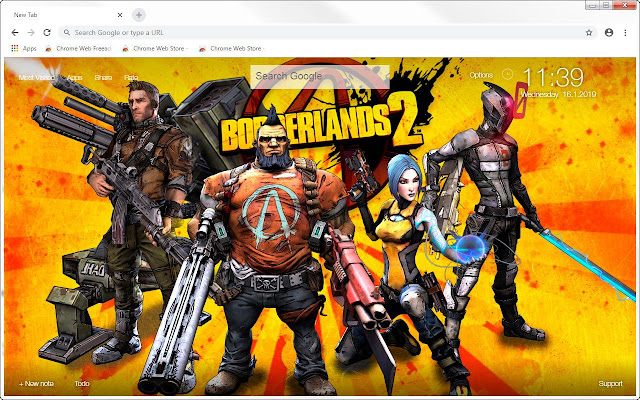Click the Wednesday 16.1.2019 date text
Image resolution: width=640 pixels, height=400 pixels.
558,95
